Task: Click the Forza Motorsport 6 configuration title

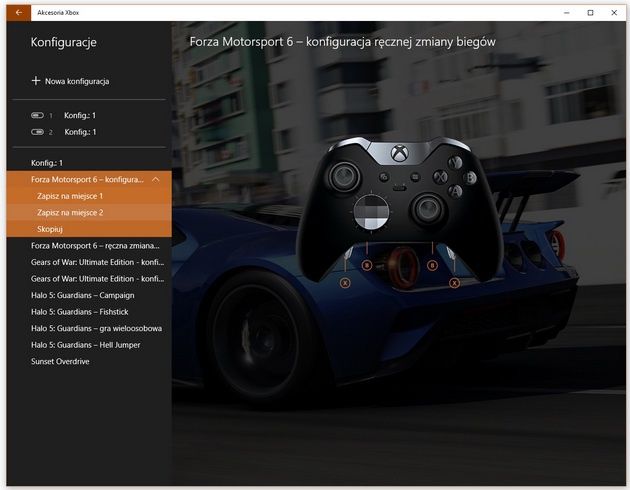Action: 342,42
